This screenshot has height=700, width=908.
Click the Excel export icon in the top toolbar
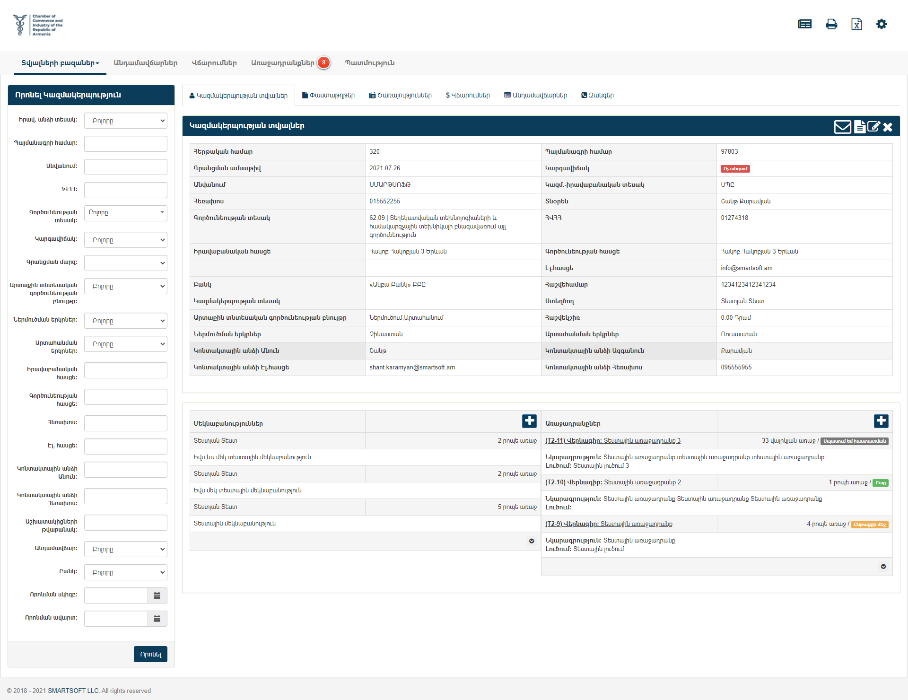click(856, 24)
